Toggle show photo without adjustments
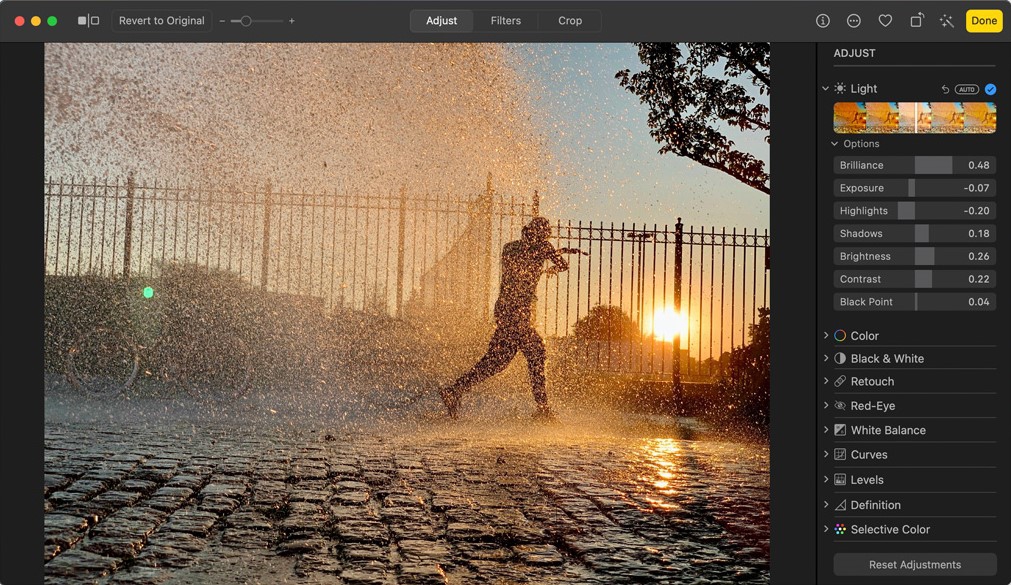1011x585 pixels. coord(88,21)
